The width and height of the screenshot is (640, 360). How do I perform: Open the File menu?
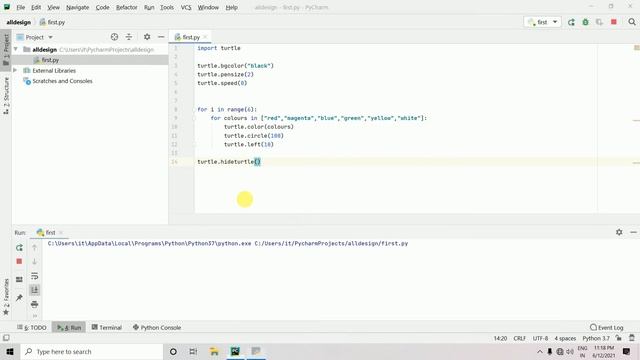(20, 7)
